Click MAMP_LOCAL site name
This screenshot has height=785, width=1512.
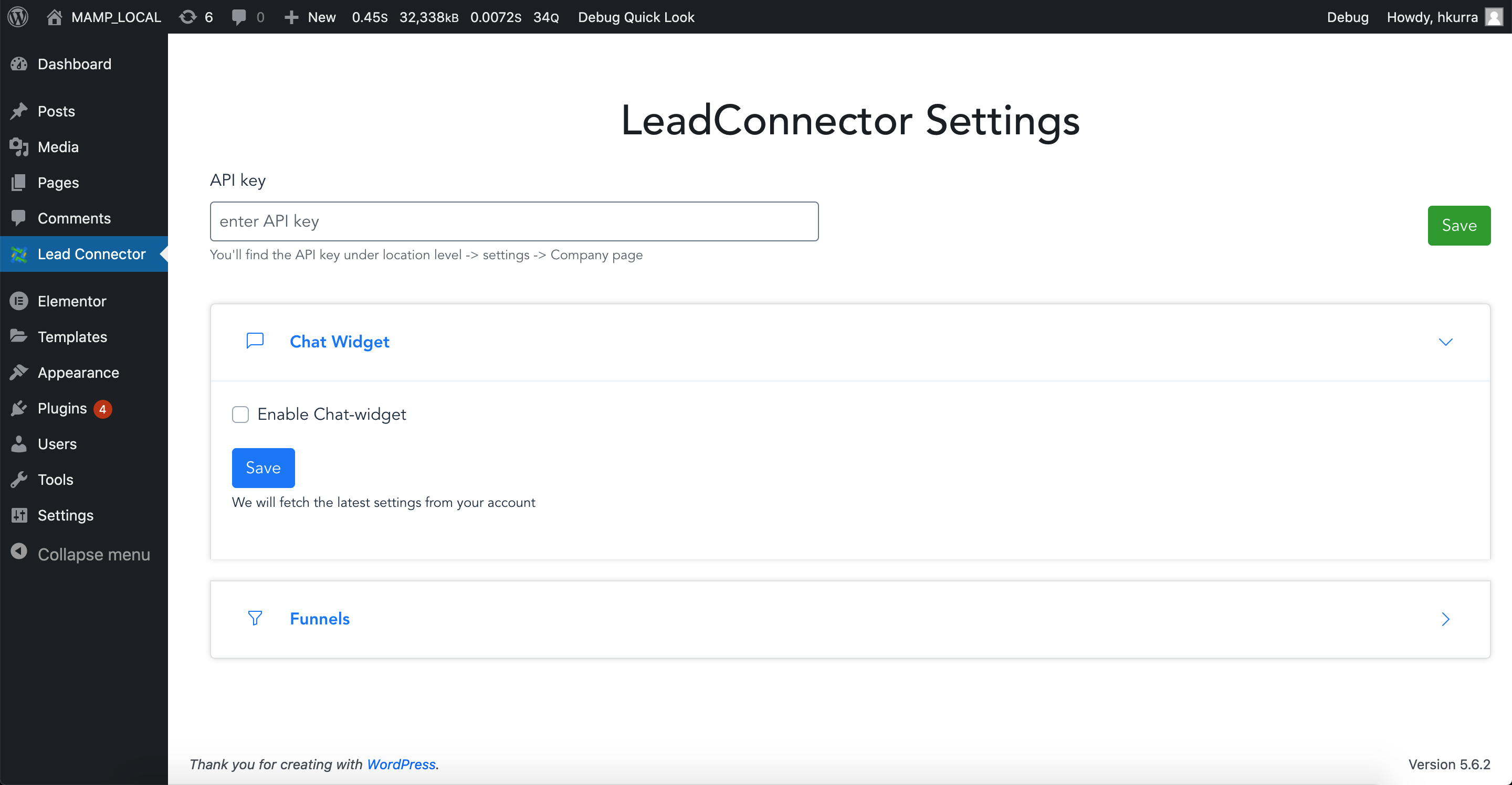pos(116,17)
